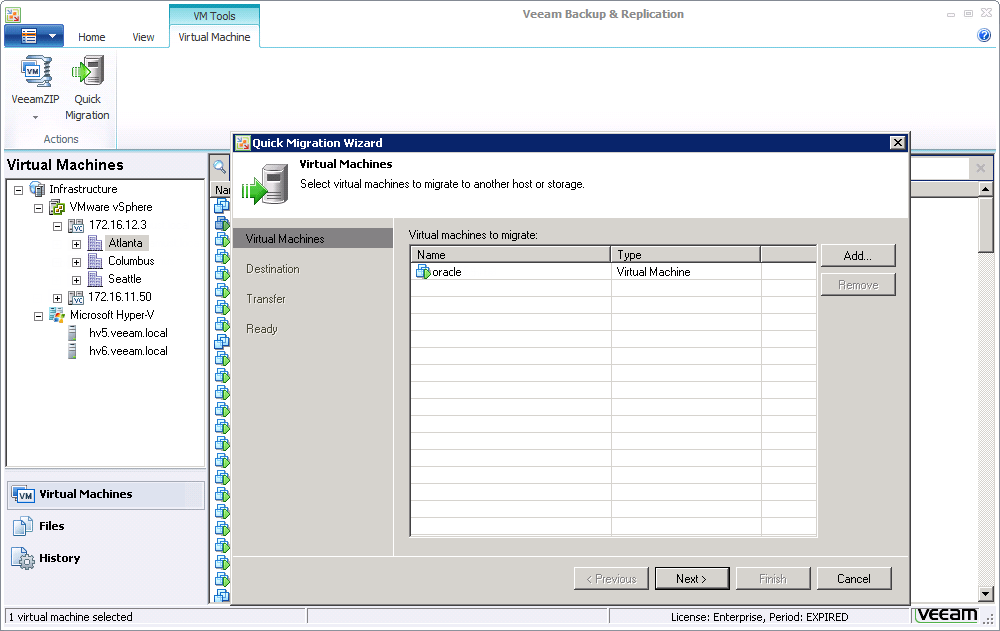Click the scrollbar down arrow

click(x=985, y=594)
